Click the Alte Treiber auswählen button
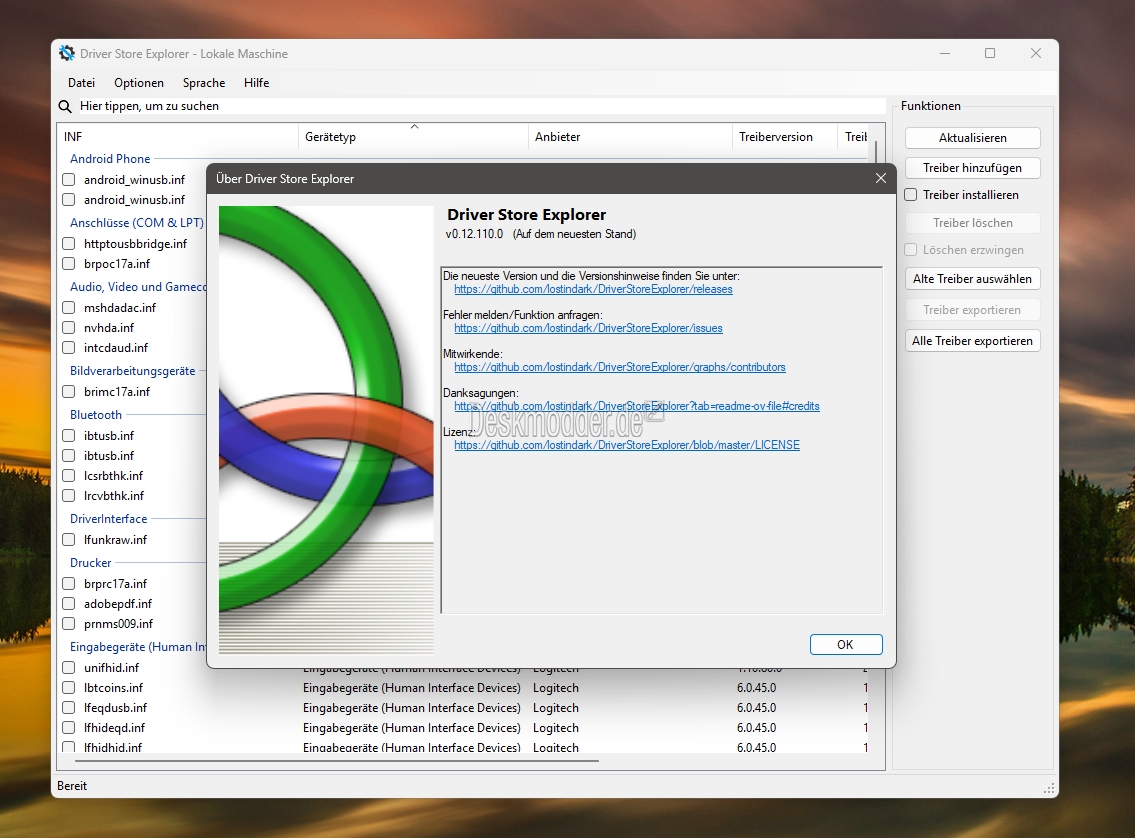1135x838 pixels. (x=972, y=279)
